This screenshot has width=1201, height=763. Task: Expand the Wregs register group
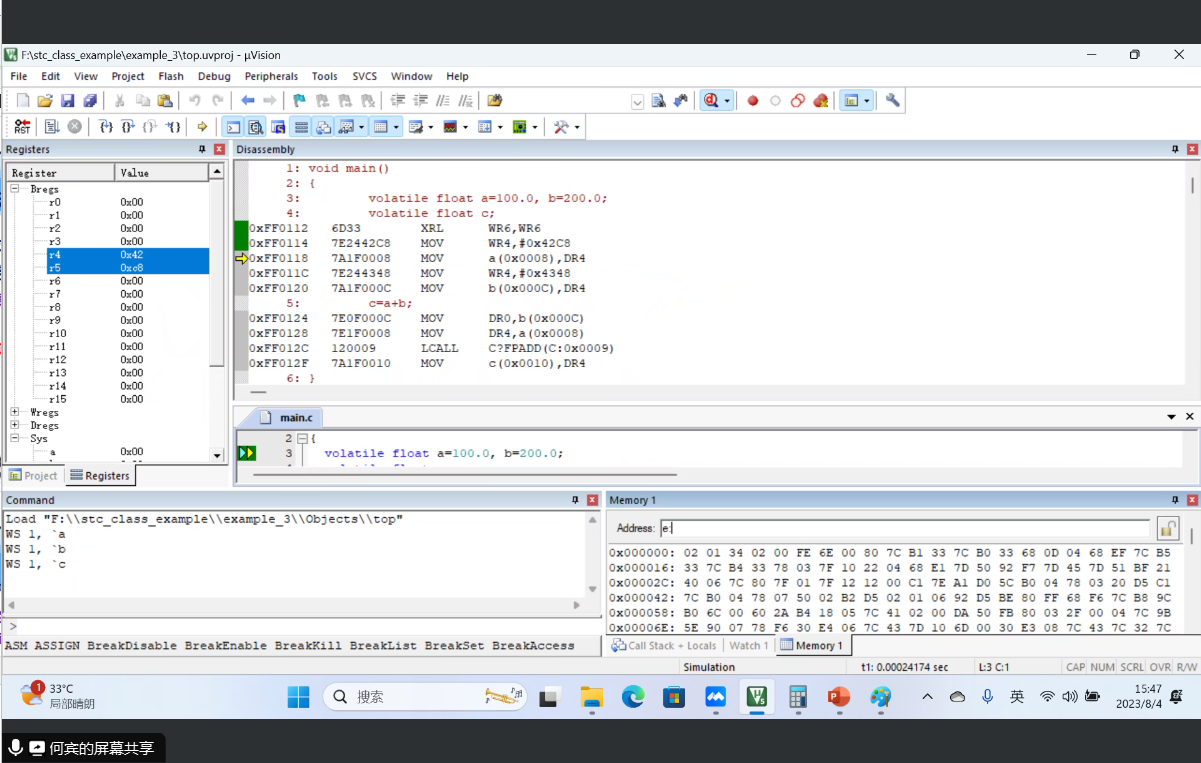(x=16, y=412)
